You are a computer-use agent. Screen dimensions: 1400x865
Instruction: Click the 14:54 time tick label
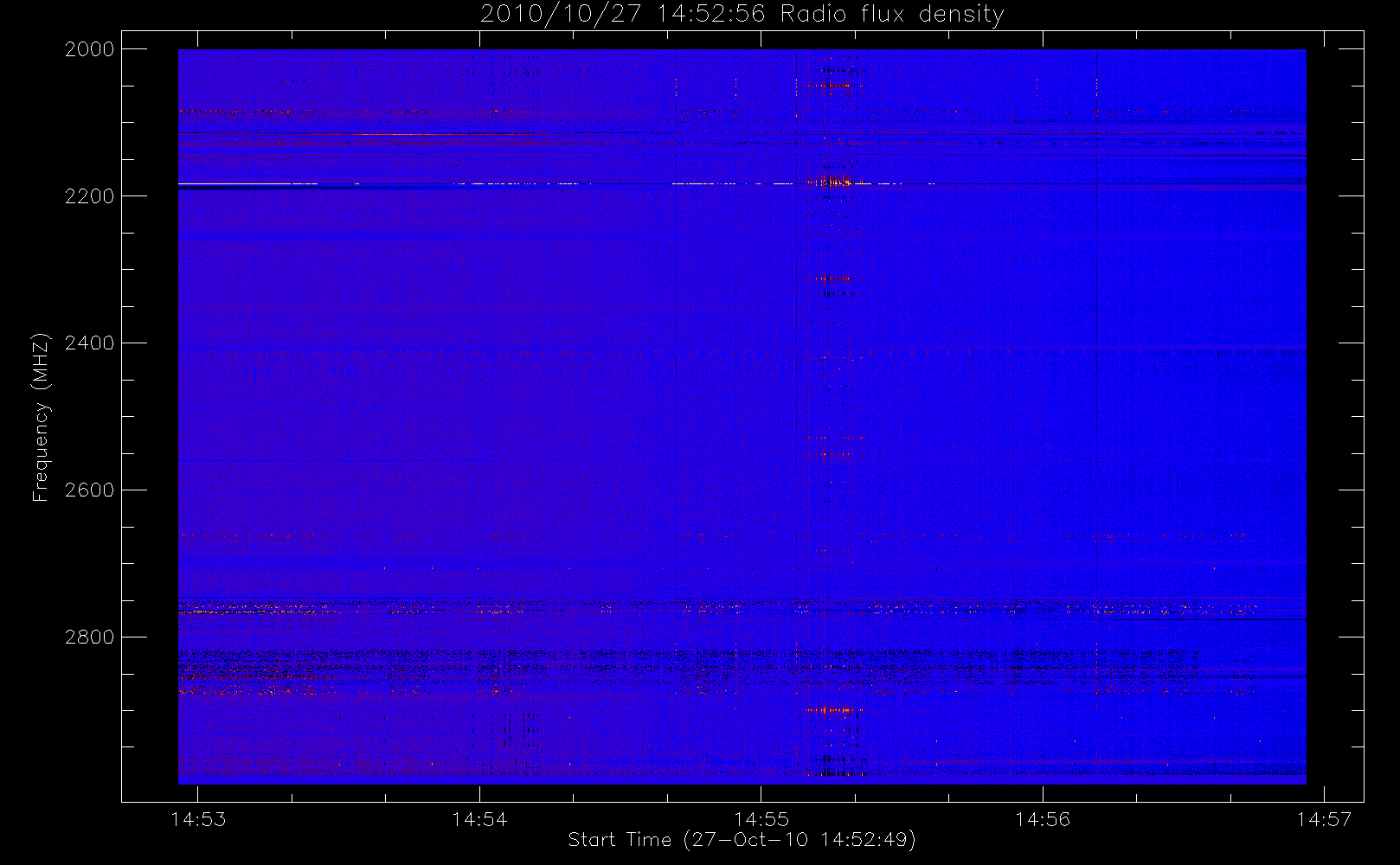pyautogui.click(x=479, y=819)
